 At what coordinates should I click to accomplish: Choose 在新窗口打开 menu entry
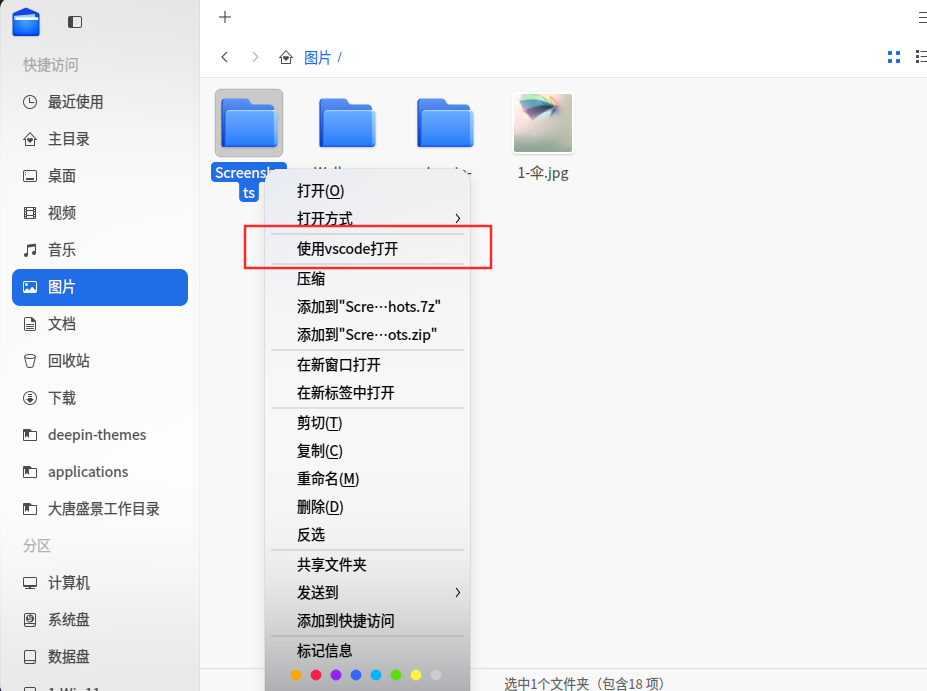point(367,365)
